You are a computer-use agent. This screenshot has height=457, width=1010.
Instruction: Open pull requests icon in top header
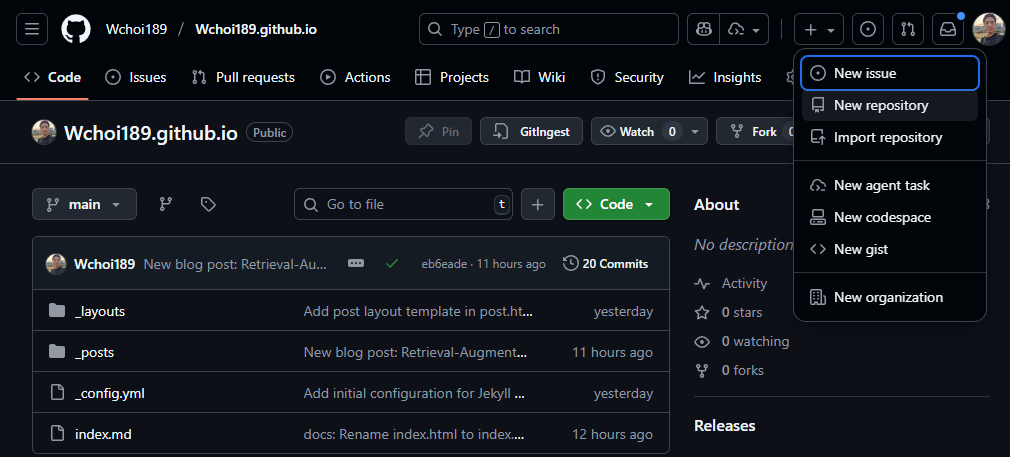(x=908, y=29)
